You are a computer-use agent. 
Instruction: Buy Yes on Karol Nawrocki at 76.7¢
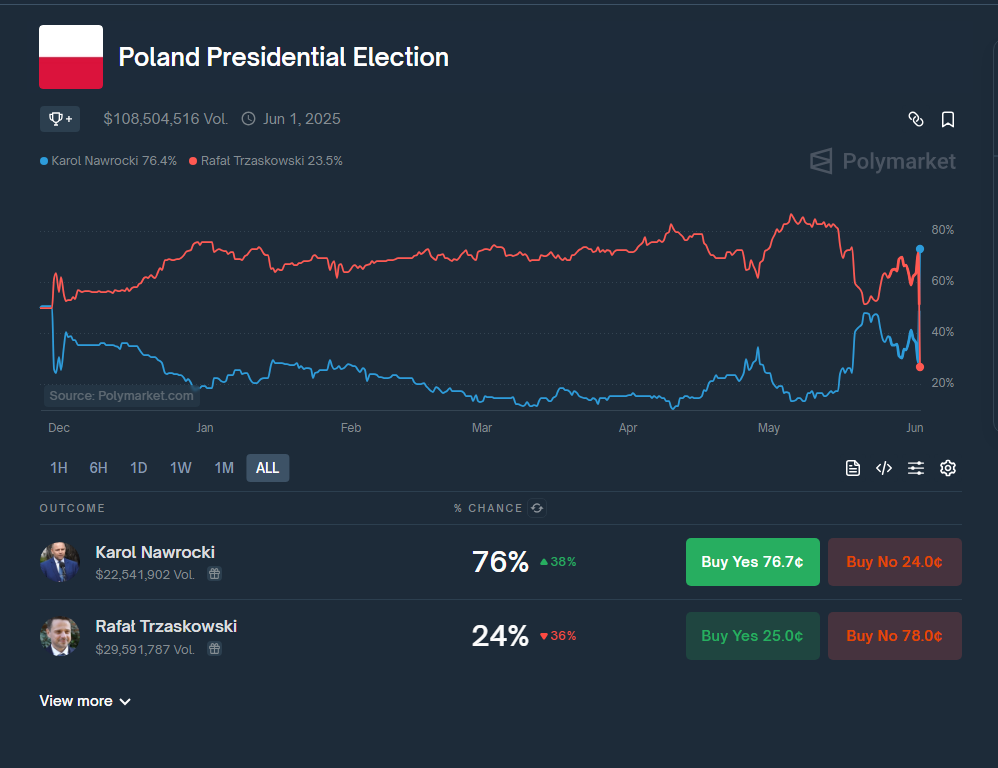pos(752,562)
